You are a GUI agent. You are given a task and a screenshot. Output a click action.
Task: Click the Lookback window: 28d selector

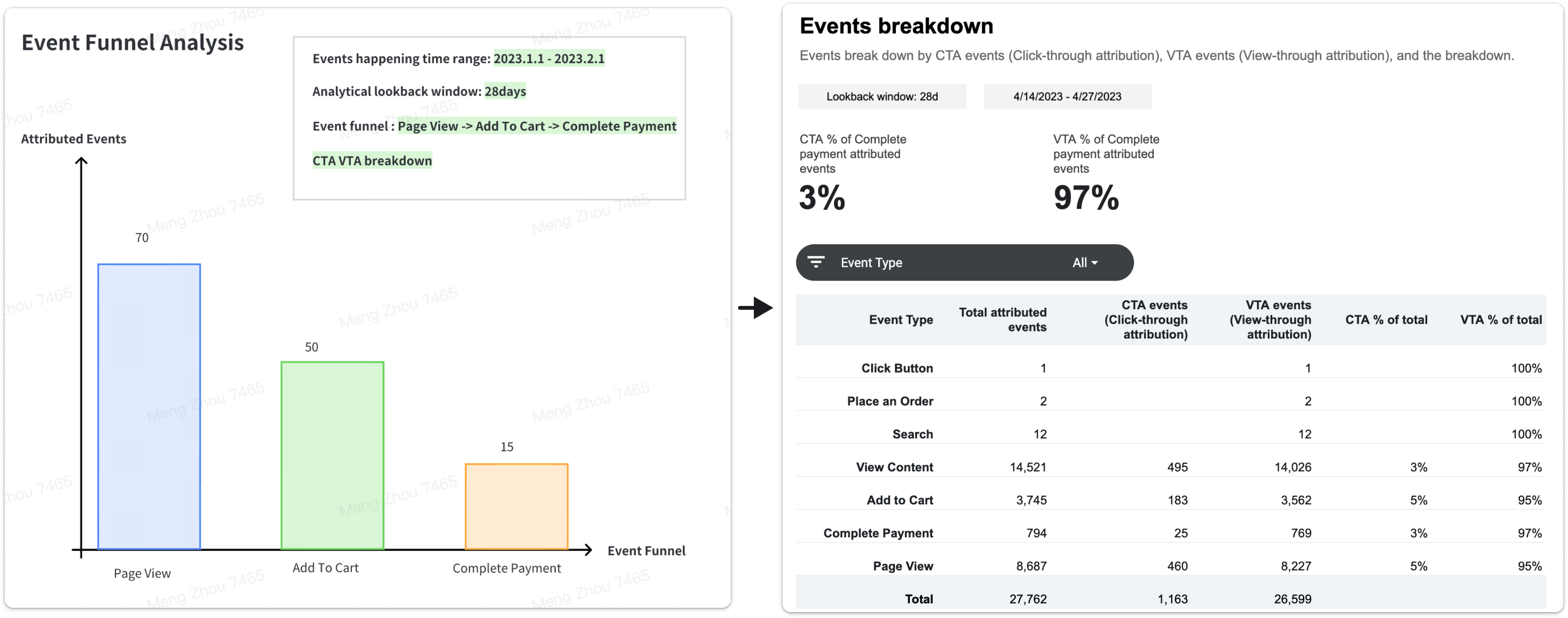pos(882,96)
